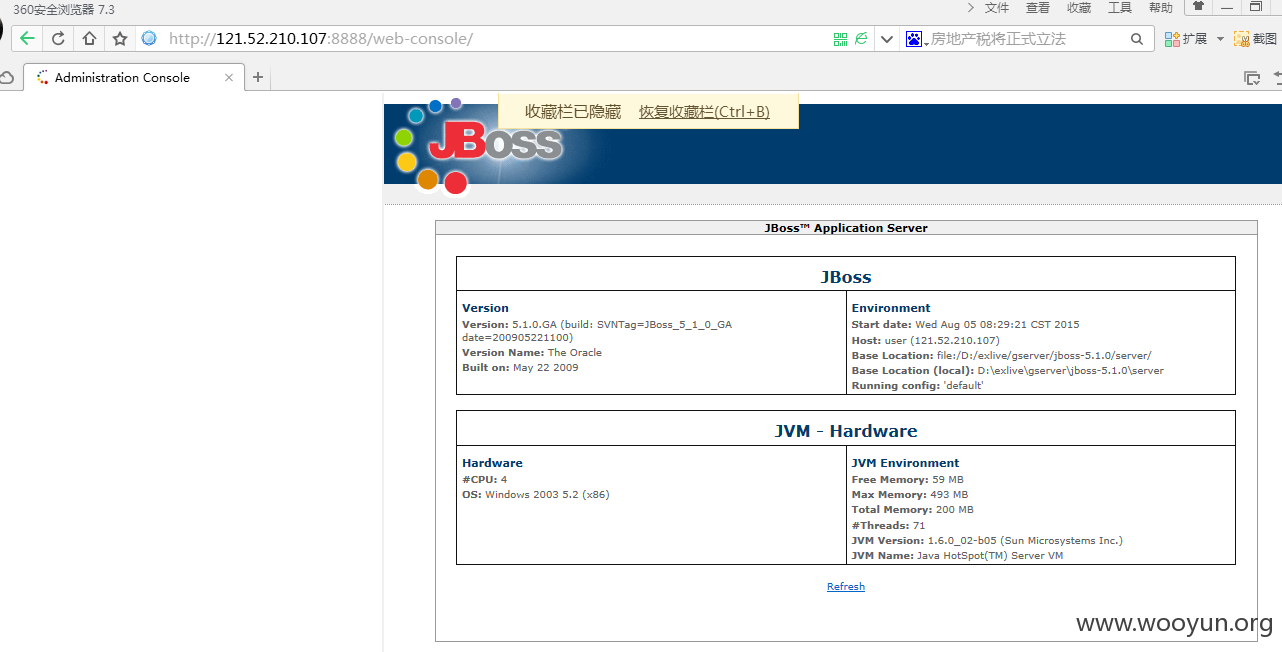
Task: Open a new tab with plus
Action: click(257, 77)
